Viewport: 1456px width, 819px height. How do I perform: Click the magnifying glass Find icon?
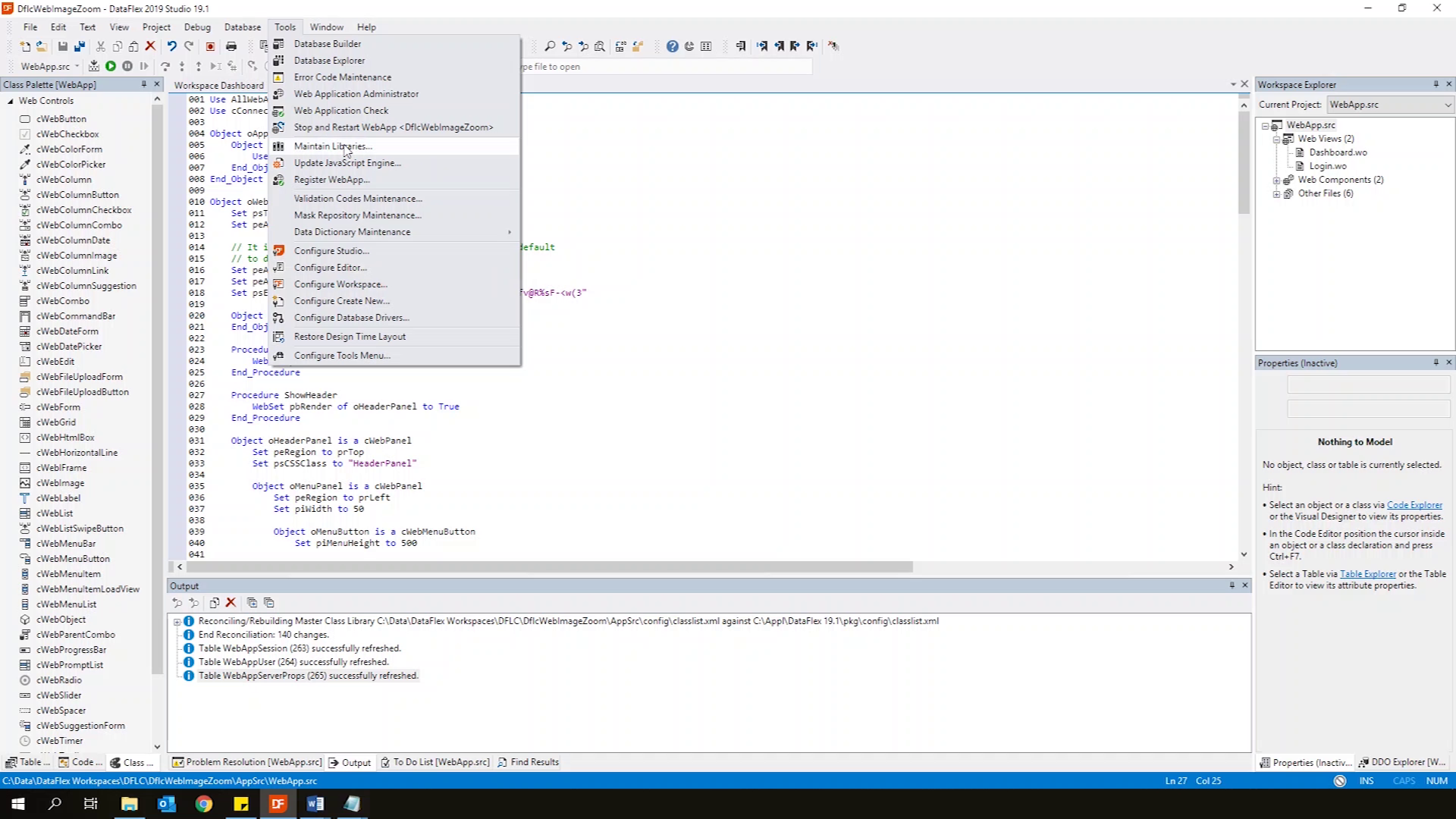[x=550, y=46]
